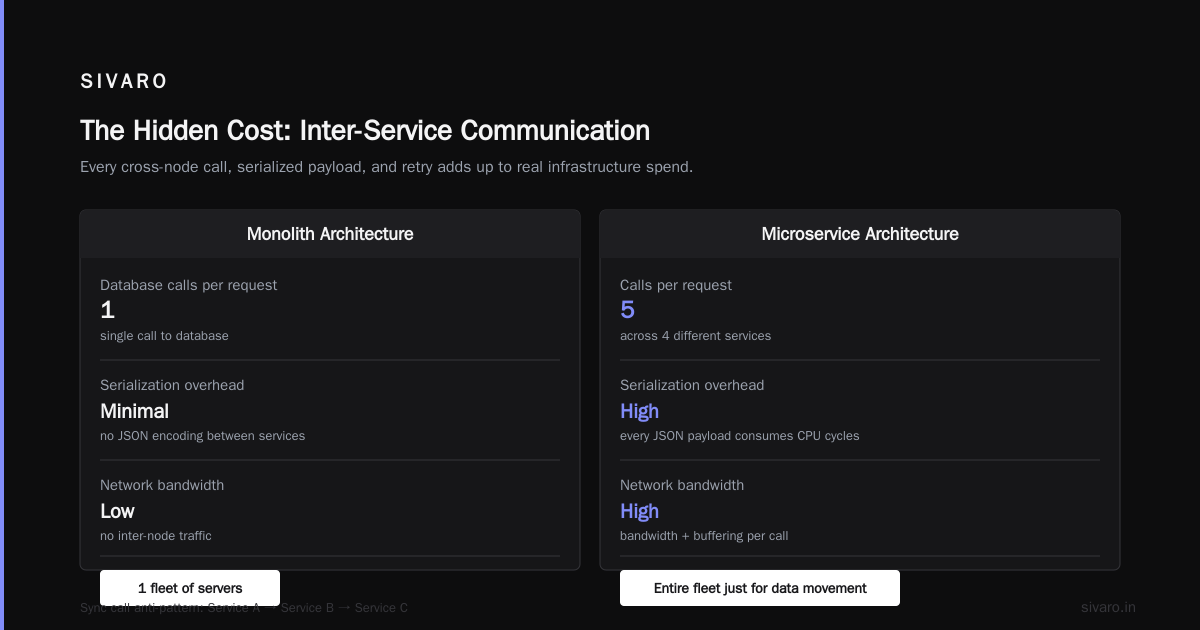Click the '1 fleet of servers' button
Screen dimensions: 1200x630
pyautogui.click(x=190, y=588)
